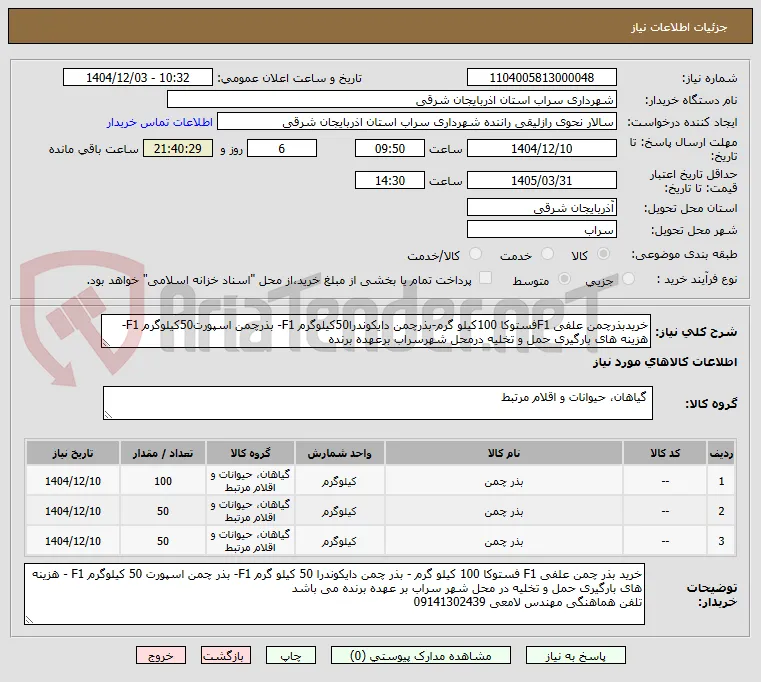This screenshot has width=761, height=682.
Task: Click بذر چمن in row 2
Action: [504, 512]
